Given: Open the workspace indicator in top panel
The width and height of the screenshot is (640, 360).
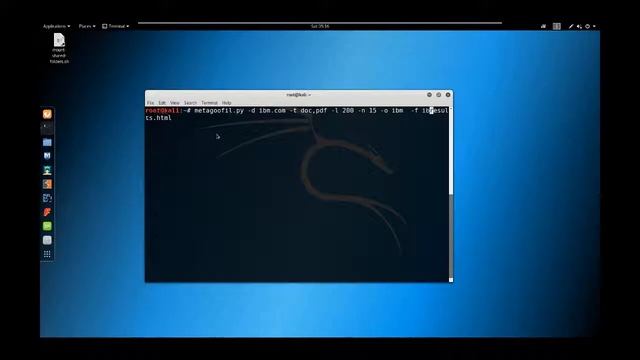Looking at the screenshot, I should (557, 26).
